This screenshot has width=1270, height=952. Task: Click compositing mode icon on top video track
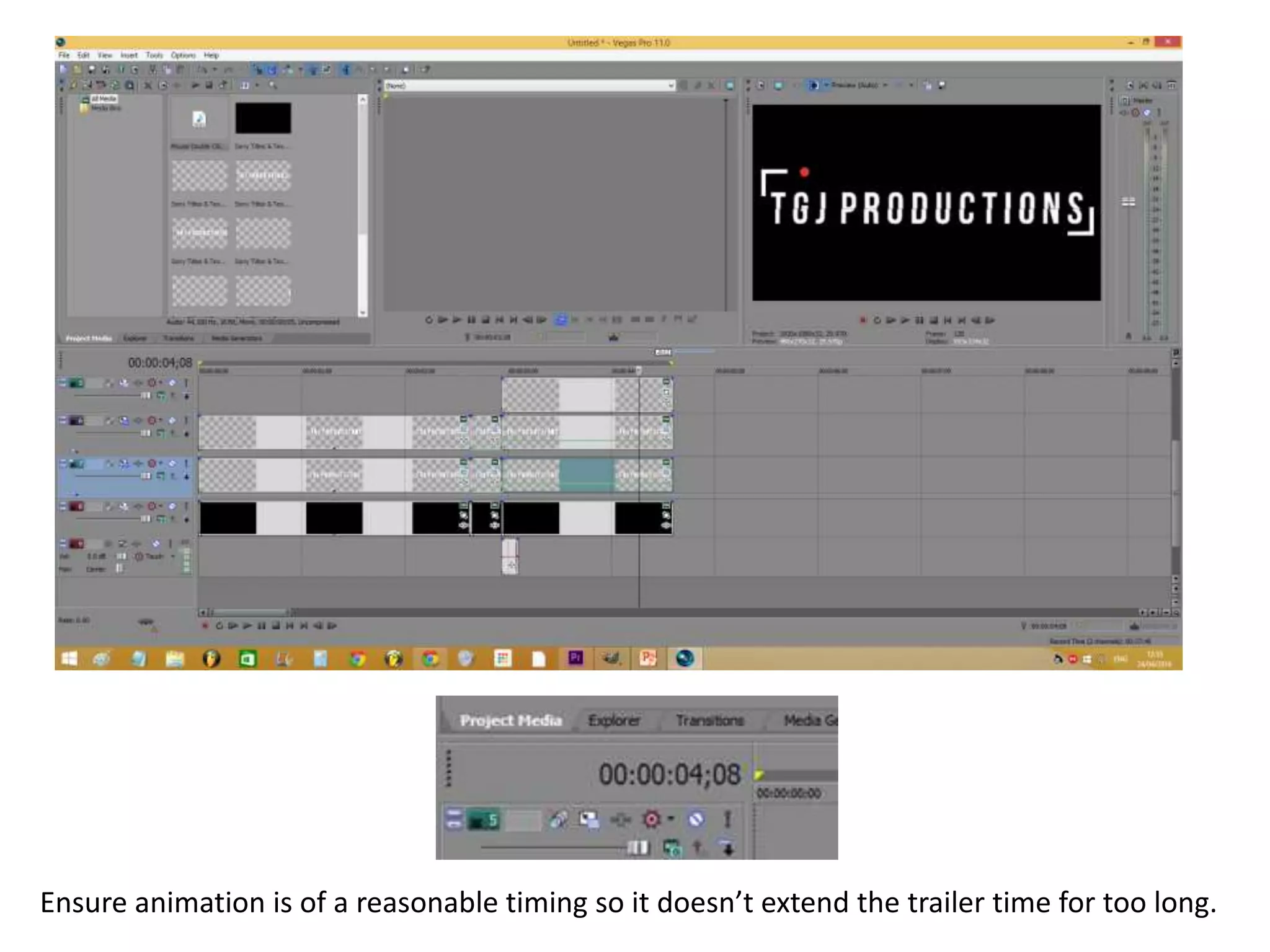pyautogui.click(x=161, y=395)
